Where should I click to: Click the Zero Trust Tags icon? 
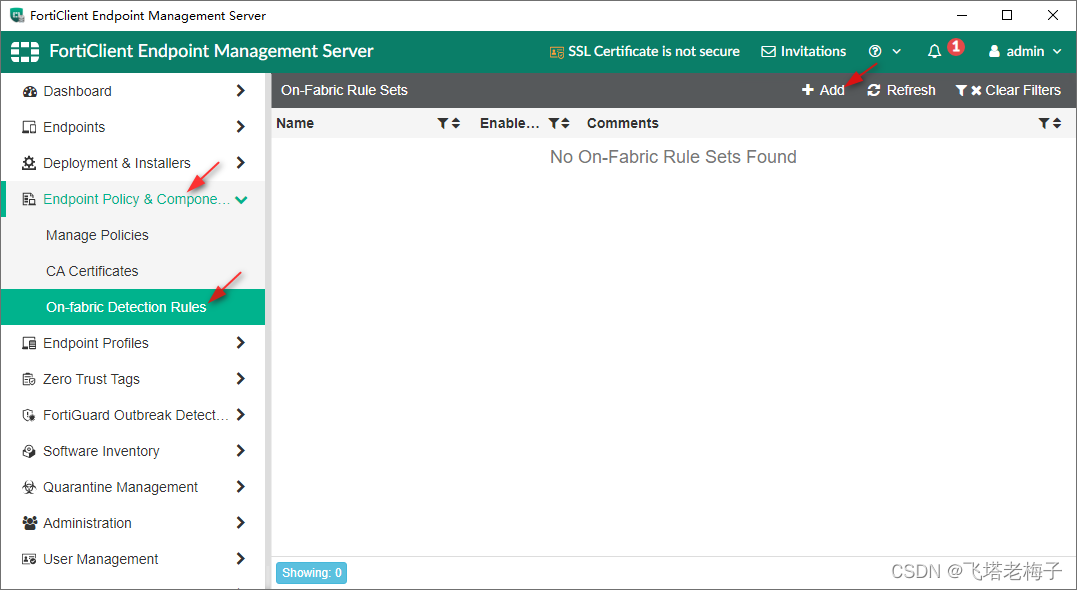(x=30, y=379)
